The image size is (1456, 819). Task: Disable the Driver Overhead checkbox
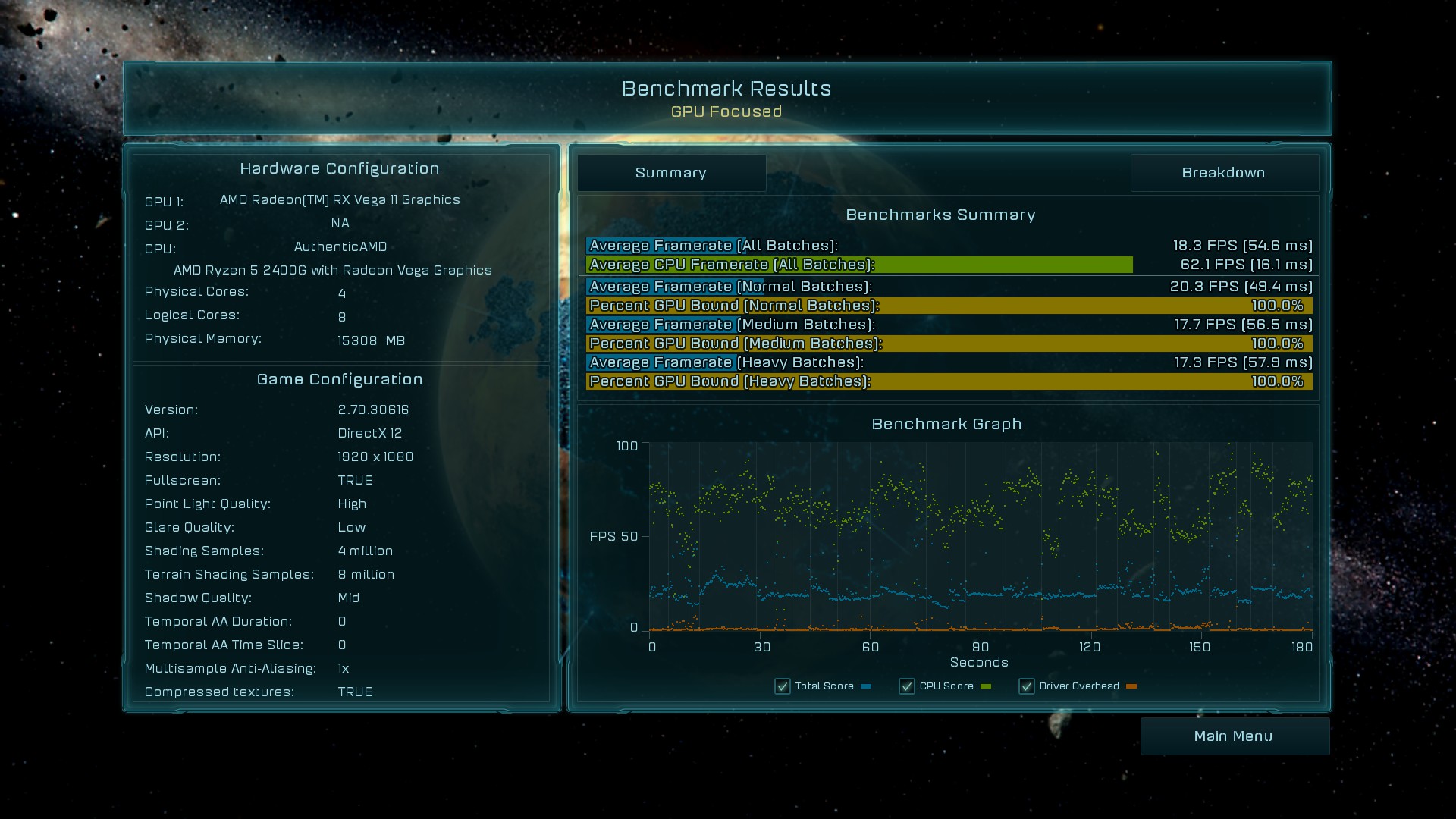1026,686
